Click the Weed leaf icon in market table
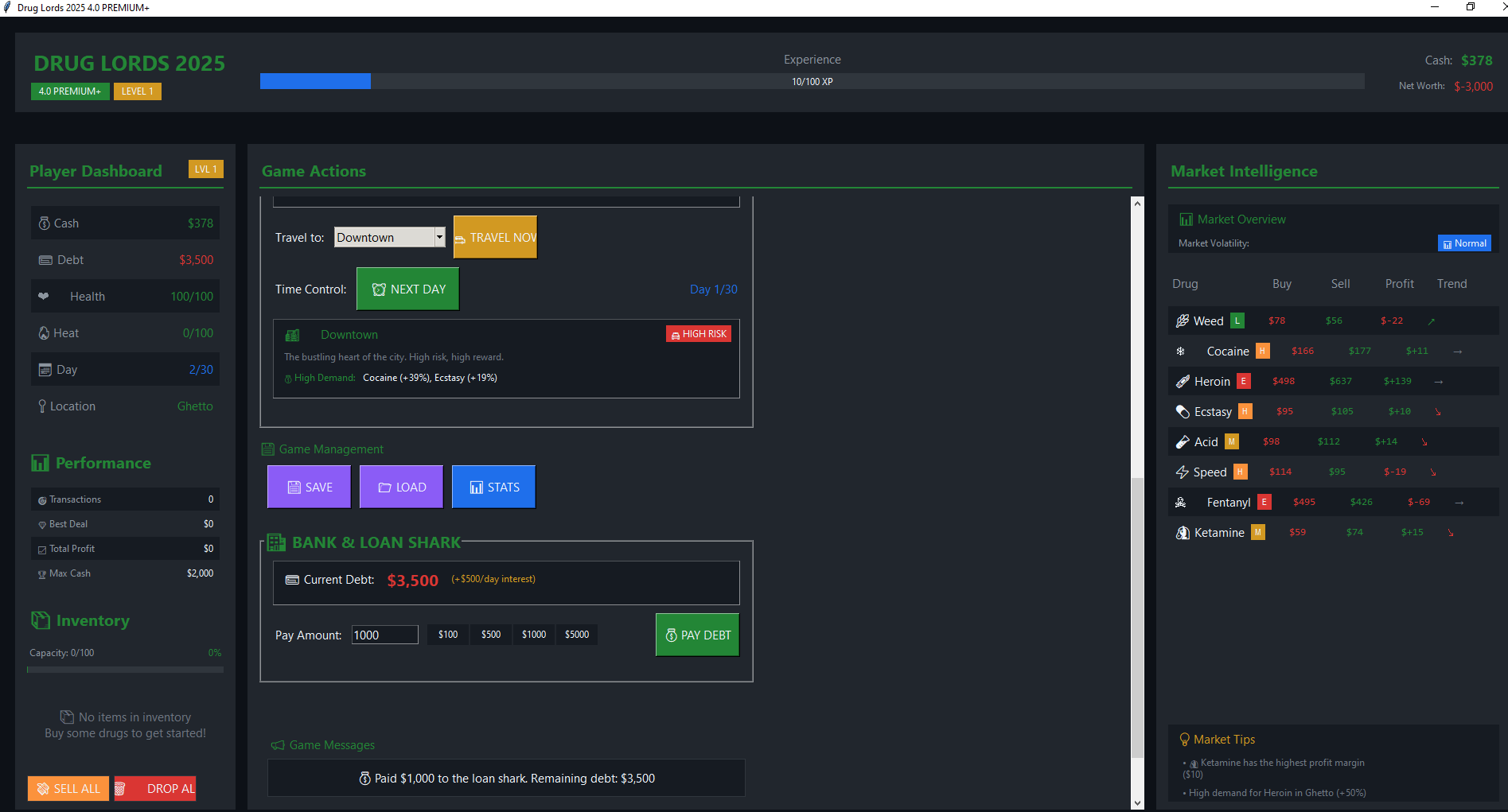This screenshot has height=812, width=1508. (x=1183, y=321)
